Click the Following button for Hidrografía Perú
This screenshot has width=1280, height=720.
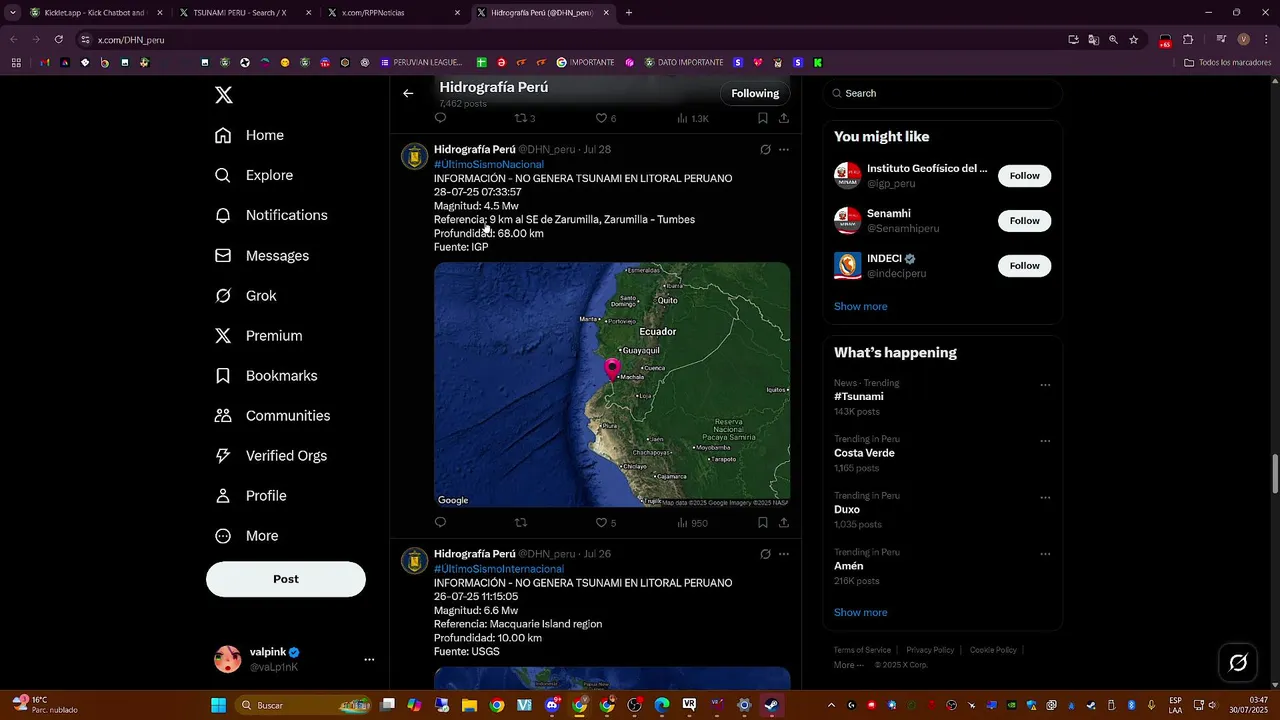(755, 93)
